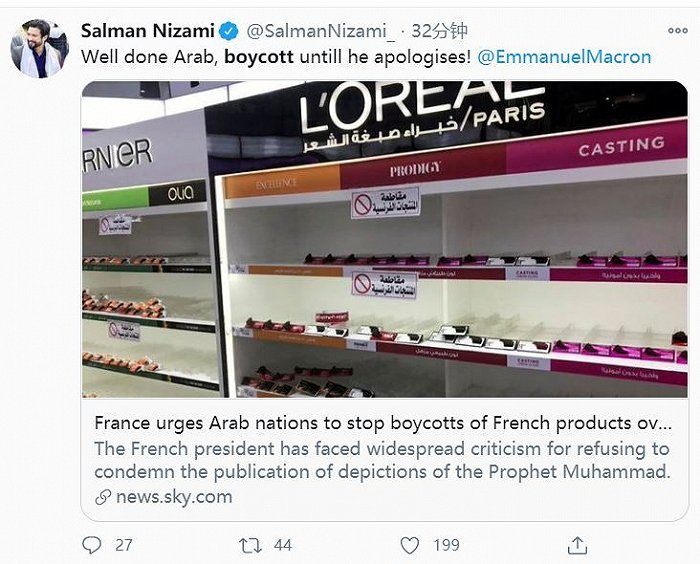Click the French president article description
The width and height of the screenshot is (700, 564).
pyautogui.click(x=382, y=460)
